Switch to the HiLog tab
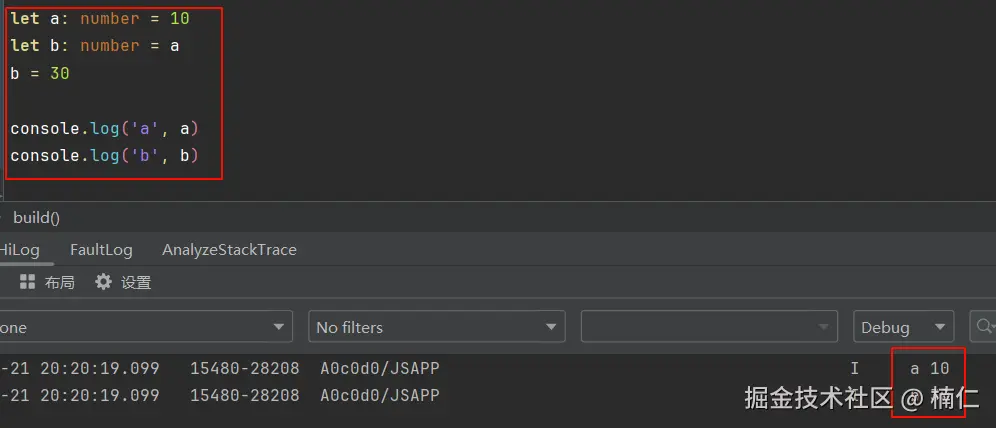The image size is (996, 428). (18, 249)
